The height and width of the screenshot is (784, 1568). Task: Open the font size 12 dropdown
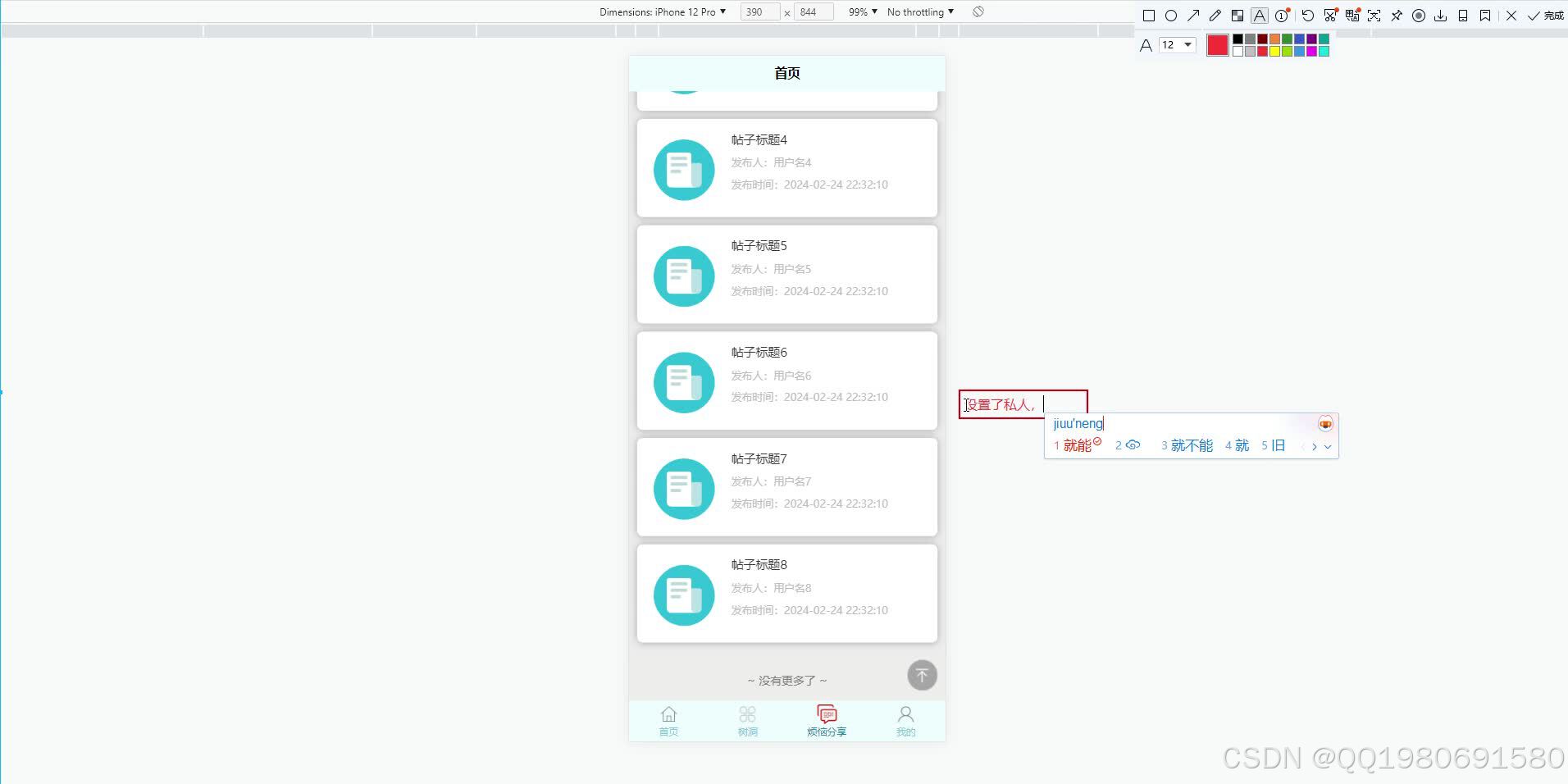point(1177,45)
